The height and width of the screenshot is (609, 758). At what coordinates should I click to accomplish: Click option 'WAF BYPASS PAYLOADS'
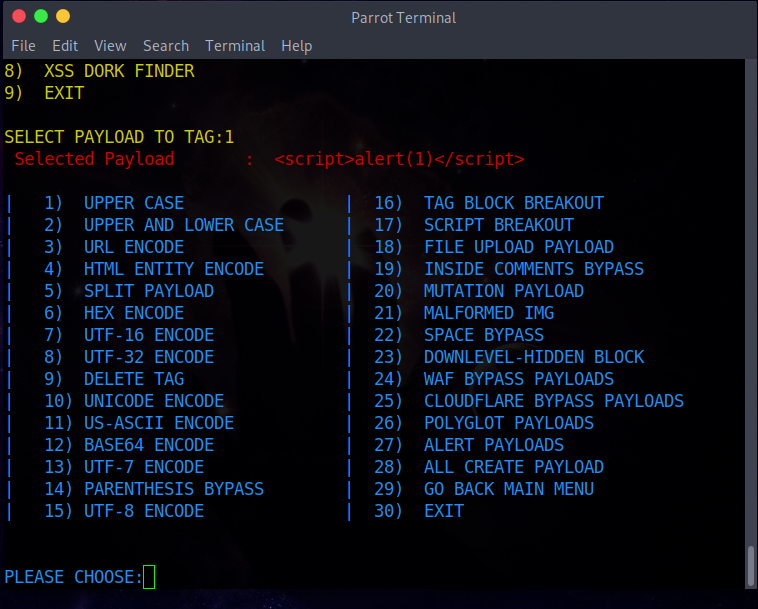[x=519, y=379]
